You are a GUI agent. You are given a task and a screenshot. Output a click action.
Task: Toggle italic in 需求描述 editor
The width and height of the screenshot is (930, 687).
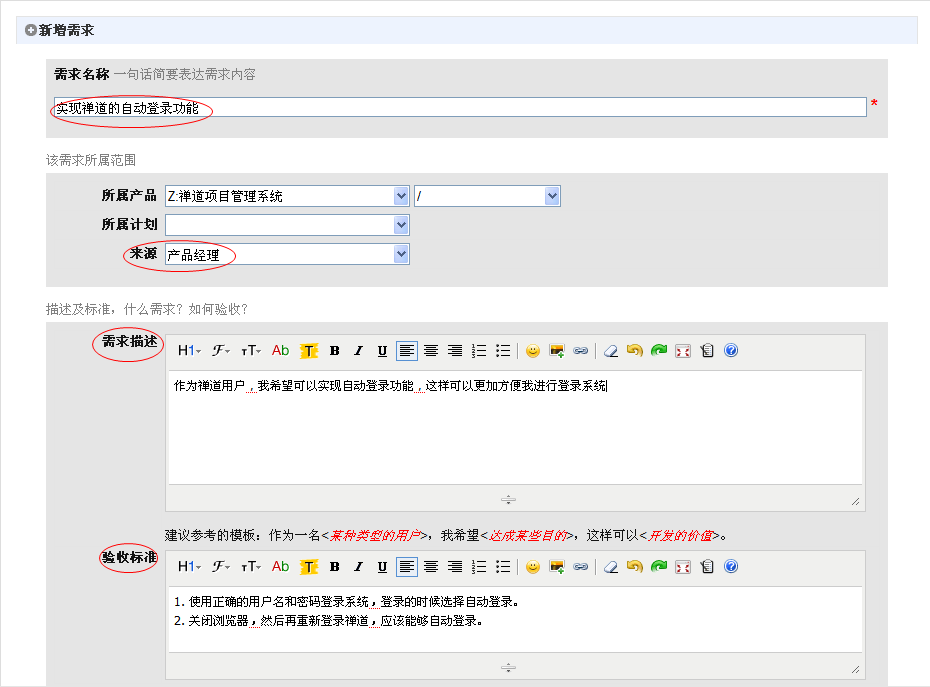point(358,351)
